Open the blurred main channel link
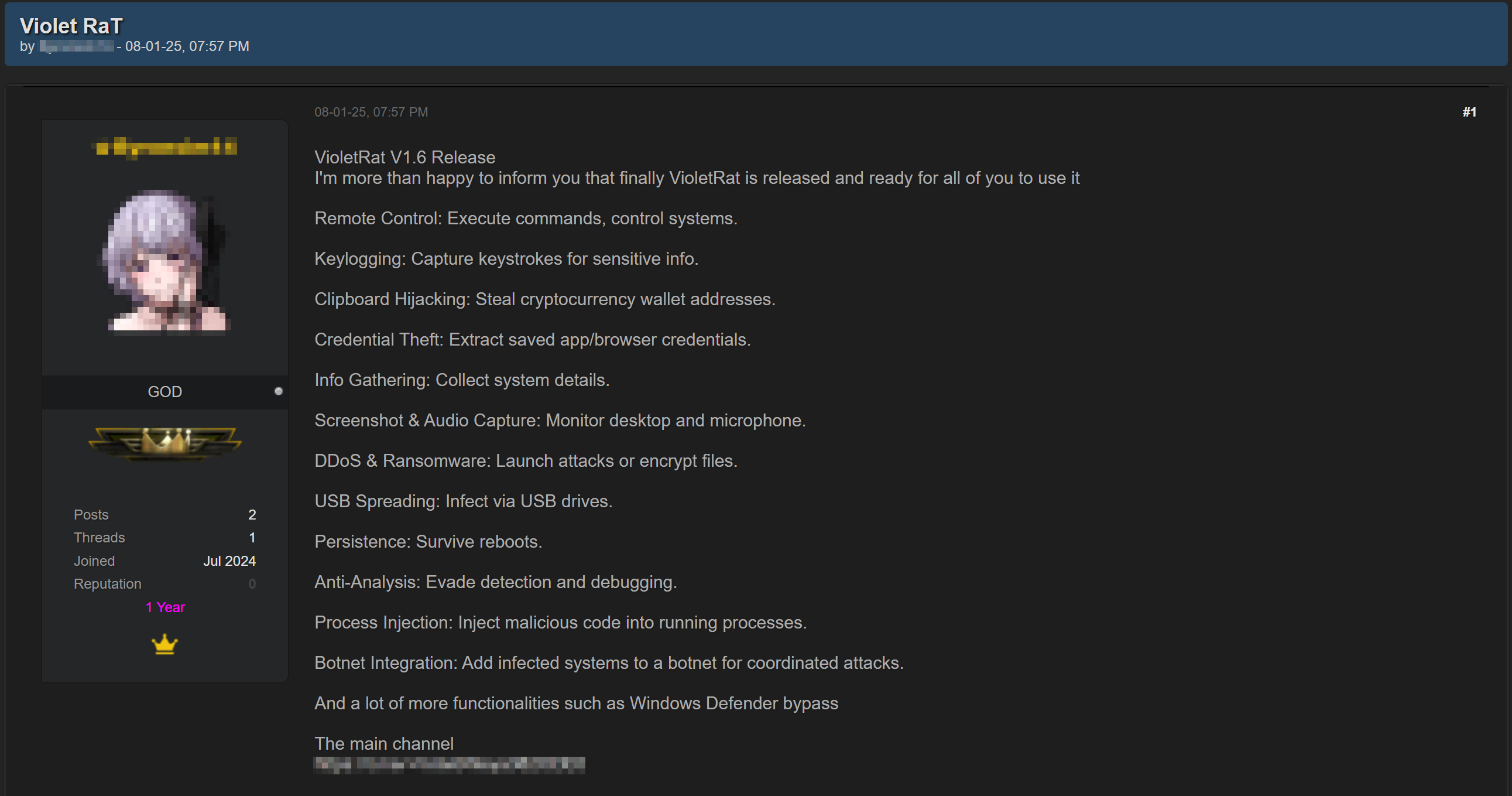This screenshot has width=1512, height=796. [x=450, y=765]
